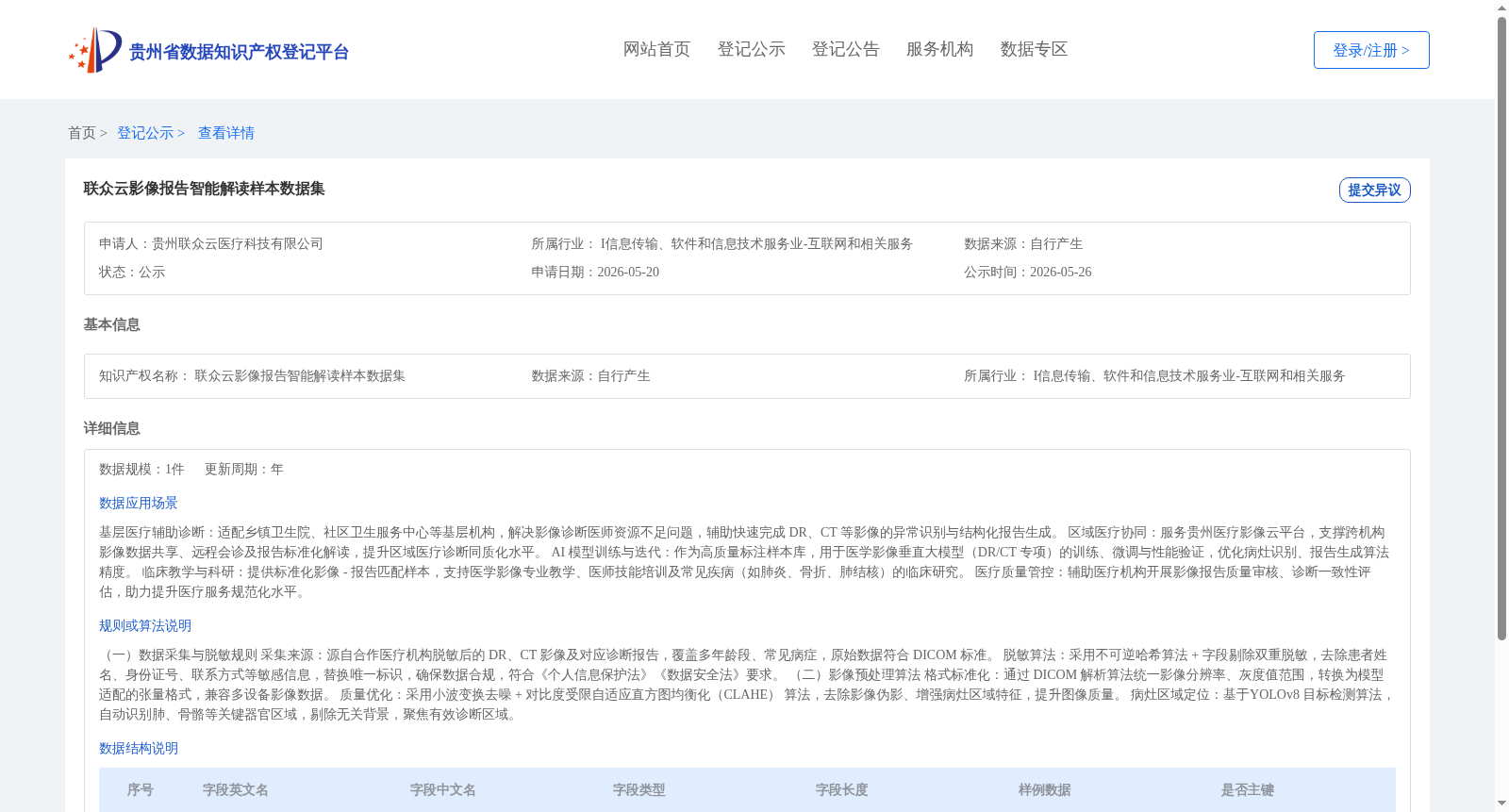Open the 登记公示 navigation menu item
Viewport: 1509px width, 812px height.
click(751, 49)
